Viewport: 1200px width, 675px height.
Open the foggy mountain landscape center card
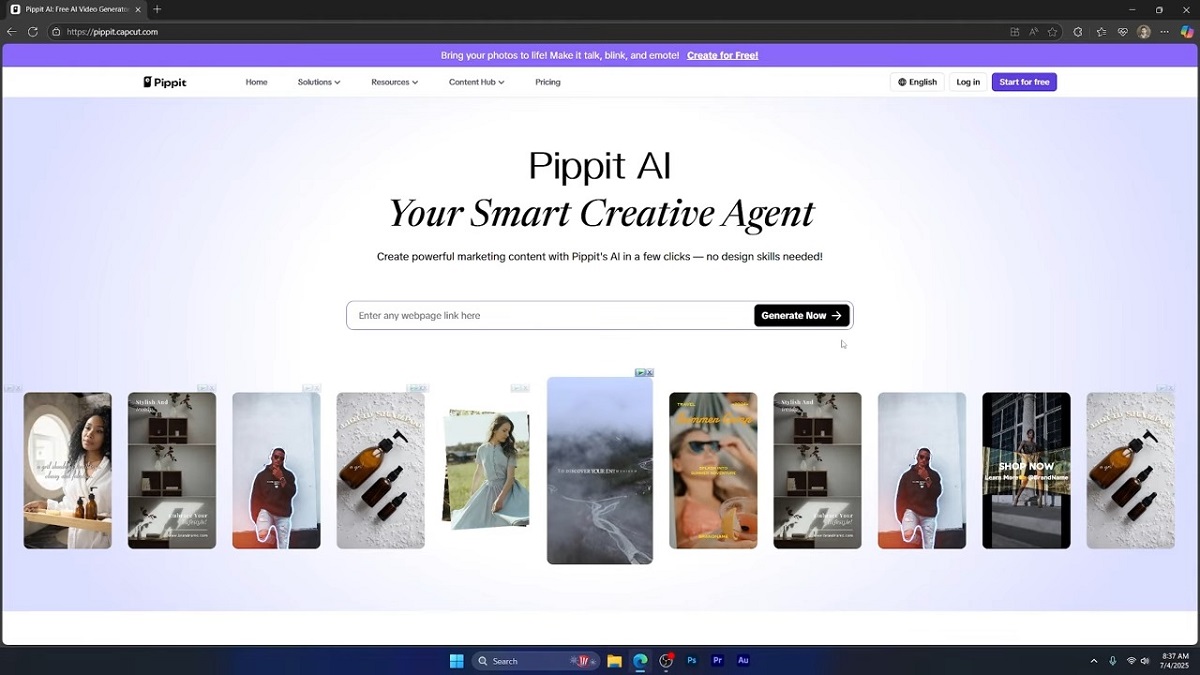pos(600,470)
